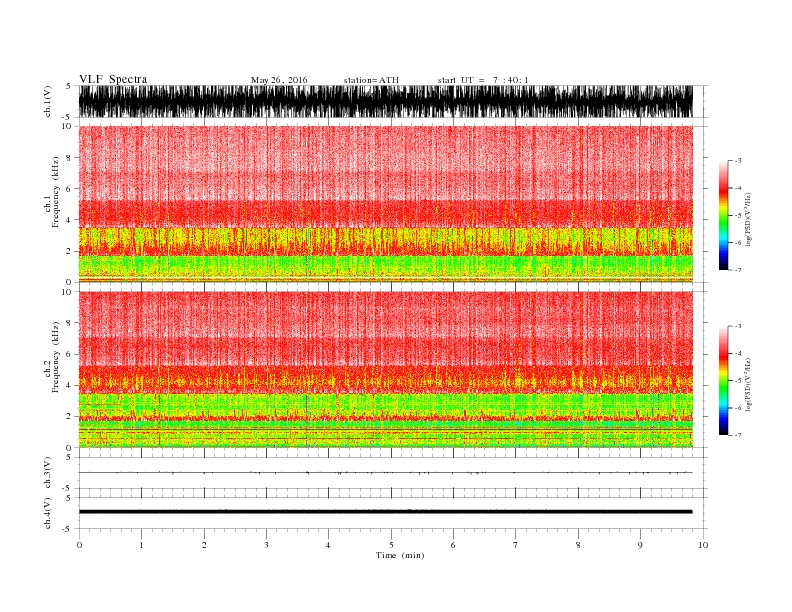Click the time axis tick label "6"
The height and width of the screenshot is (612, 792).
click(x=453, y=545)
